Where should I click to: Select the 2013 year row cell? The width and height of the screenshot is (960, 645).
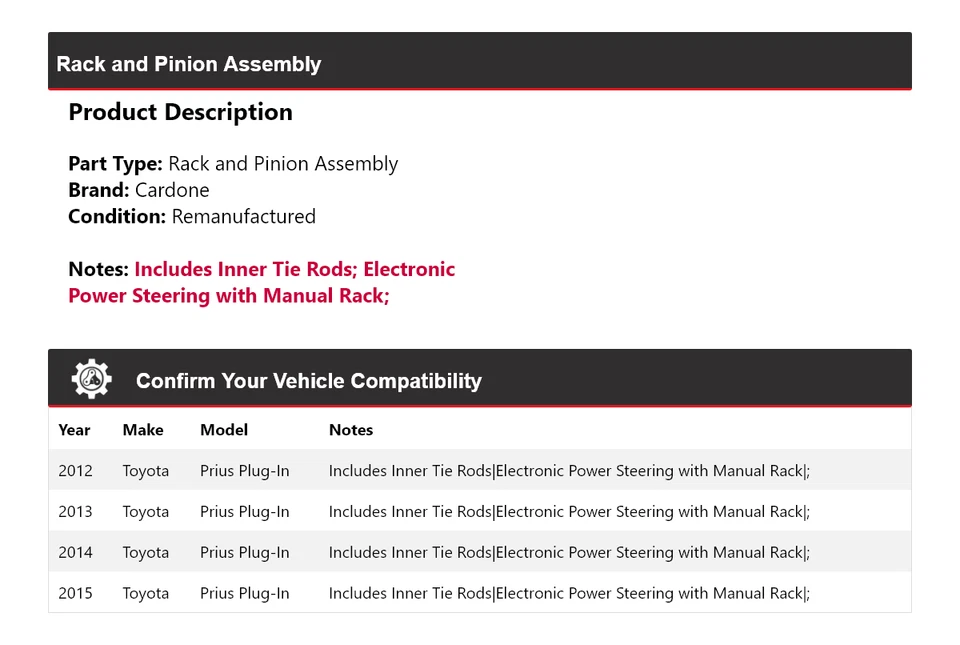[75, 512]
